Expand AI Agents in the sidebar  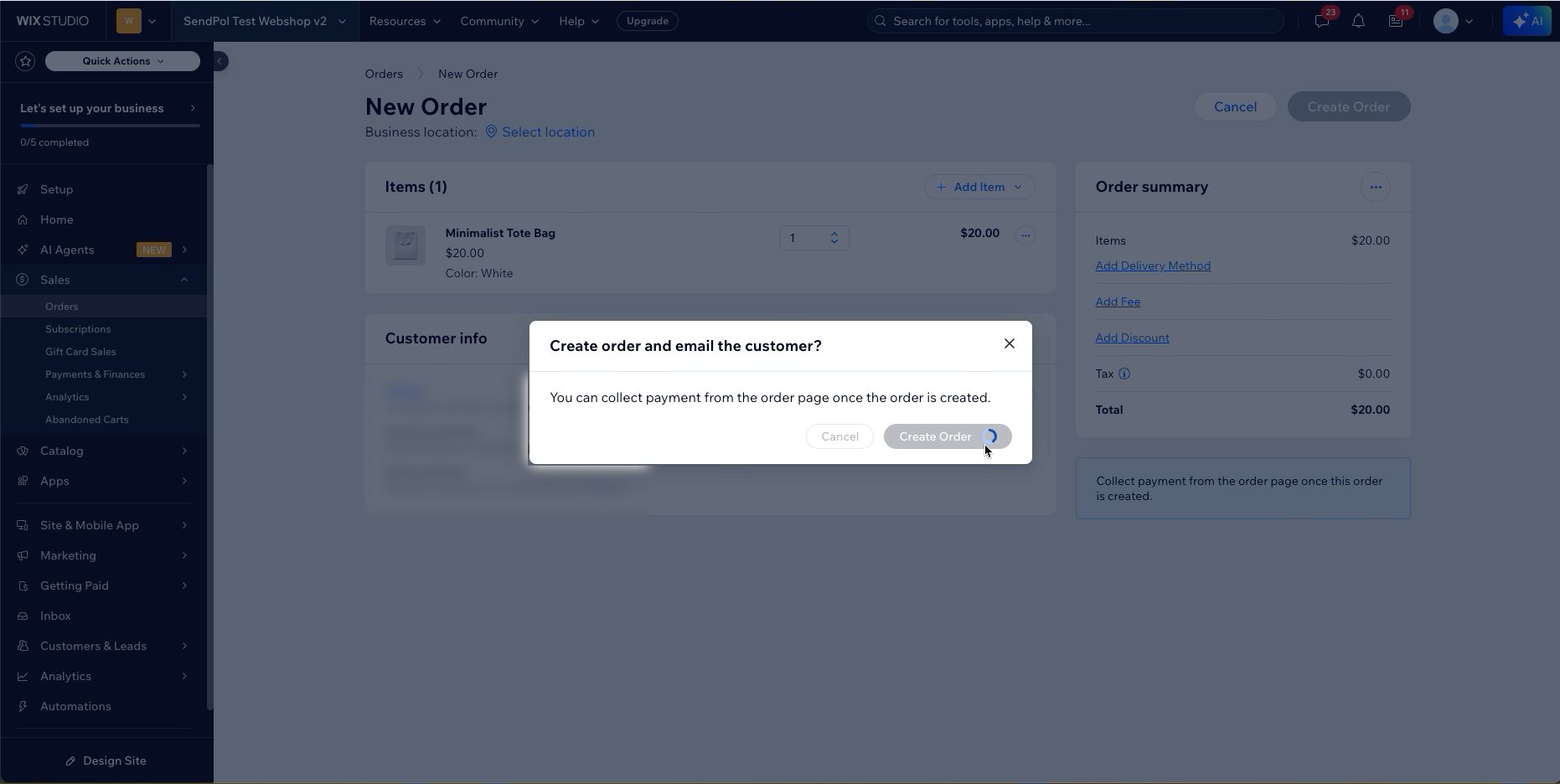[x=103, y=250]
